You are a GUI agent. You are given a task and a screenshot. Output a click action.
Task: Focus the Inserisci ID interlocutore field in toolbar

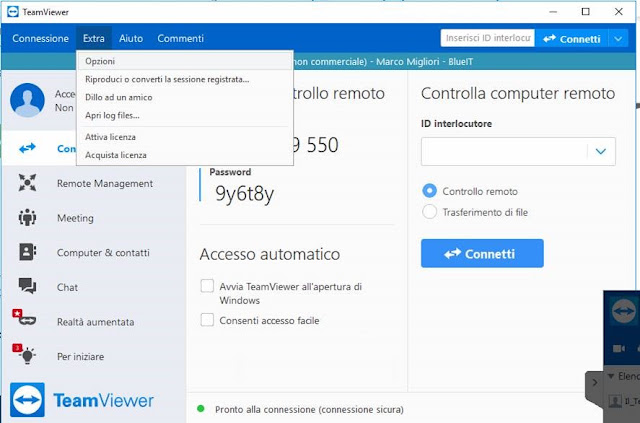pos(488,38)
